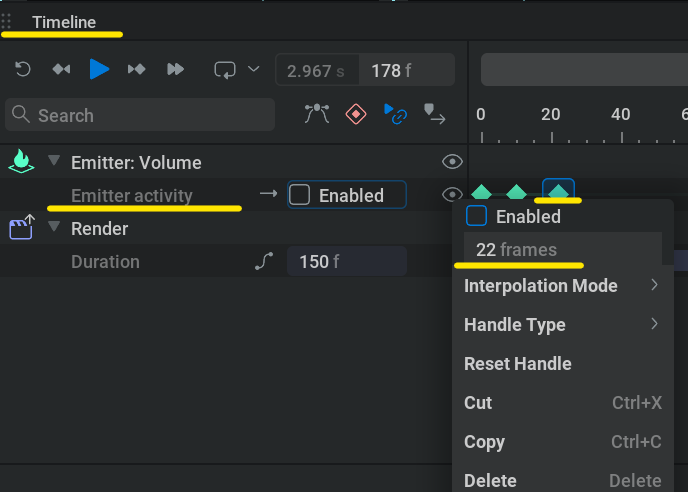Screen dimensions: 688x492
Task: Toggle the playback link icon
Action: pos(395,114)
